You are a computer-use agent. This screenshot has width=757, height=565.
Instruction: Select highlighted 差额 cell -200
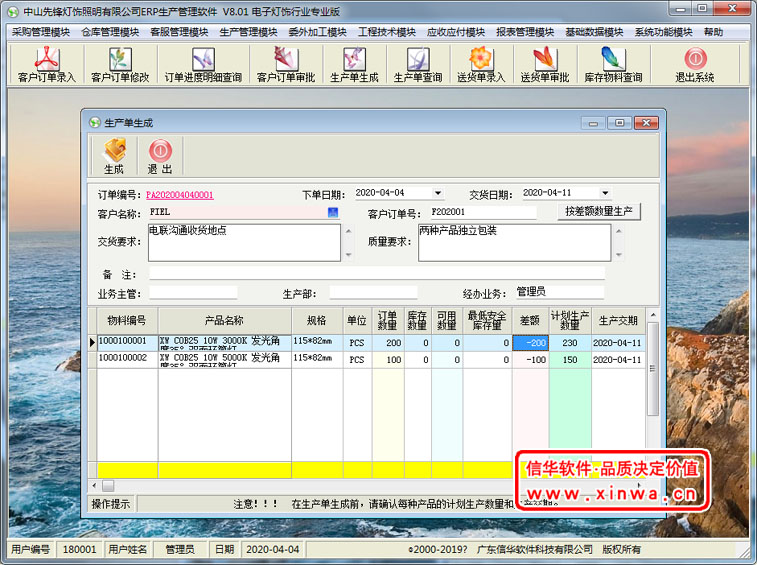click(x=530, y=343)
